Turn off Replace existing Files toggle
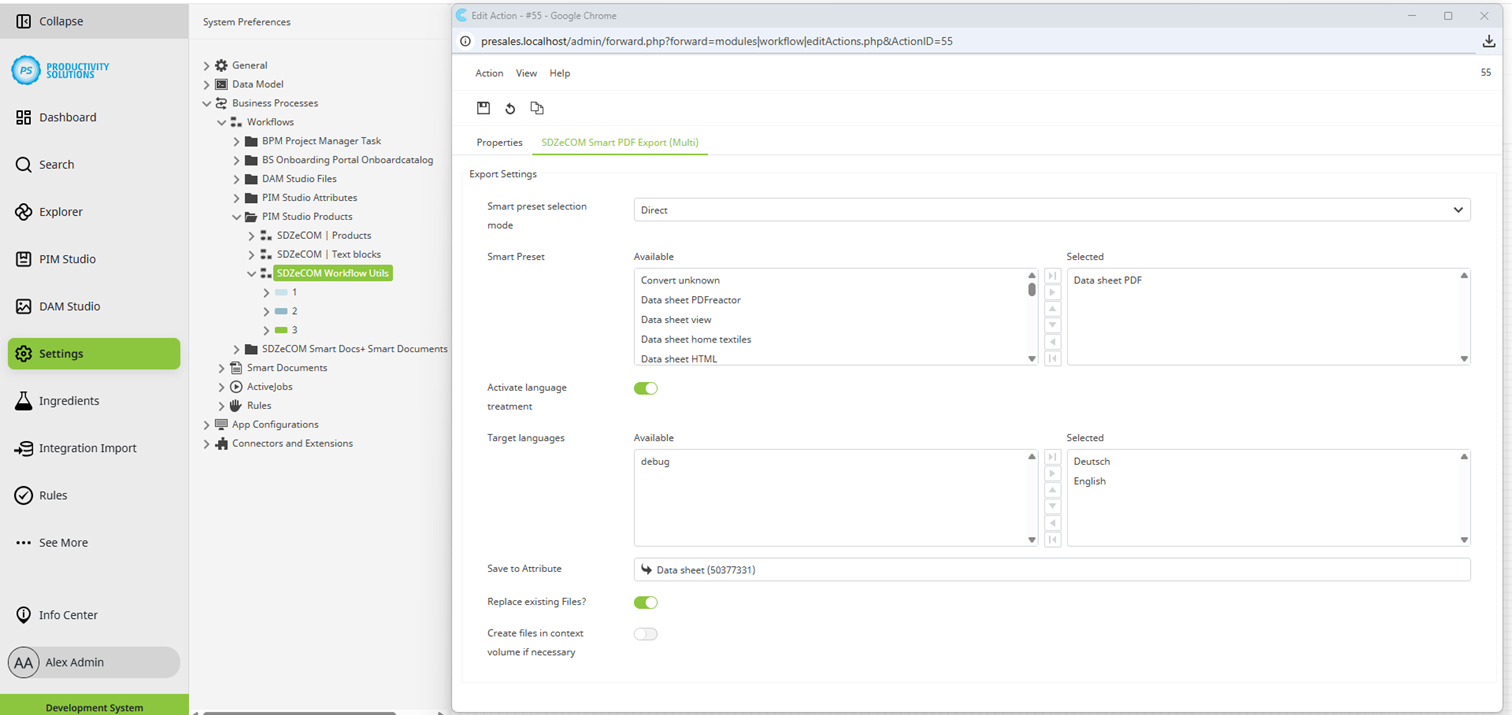 [x=646, y=602]
